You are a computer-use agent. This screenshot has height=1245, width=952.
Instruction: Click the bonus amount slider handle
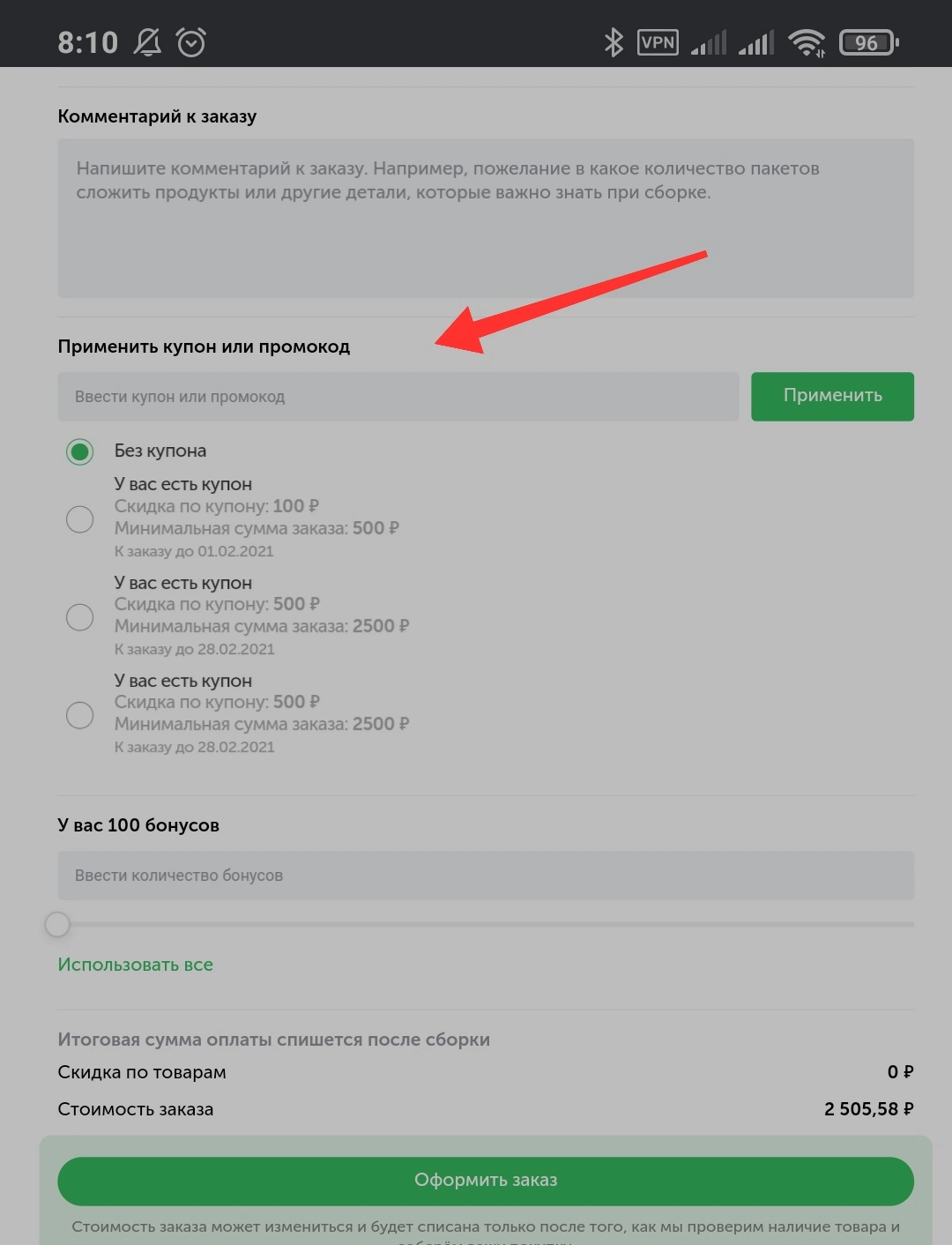coord(57,924)
